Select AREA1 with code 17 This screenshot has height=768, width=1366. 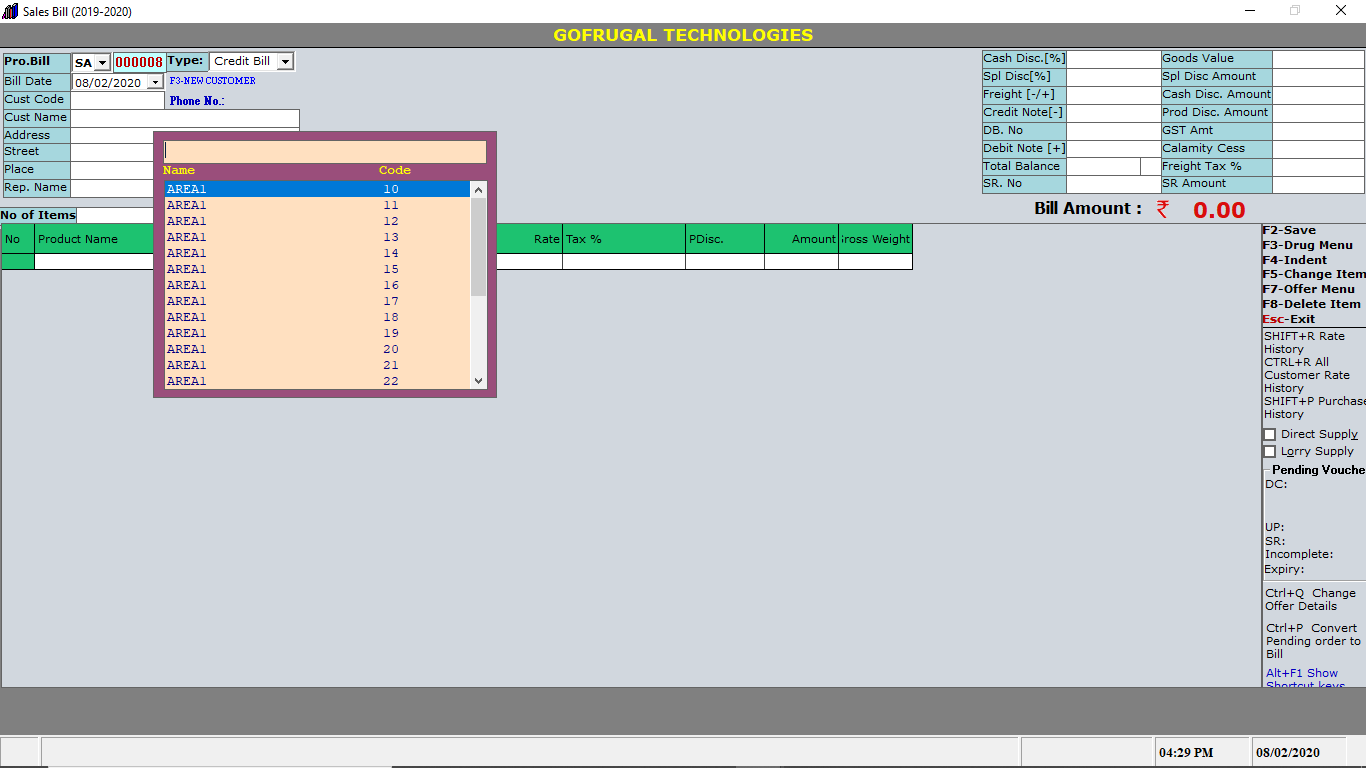coord(317,301)
